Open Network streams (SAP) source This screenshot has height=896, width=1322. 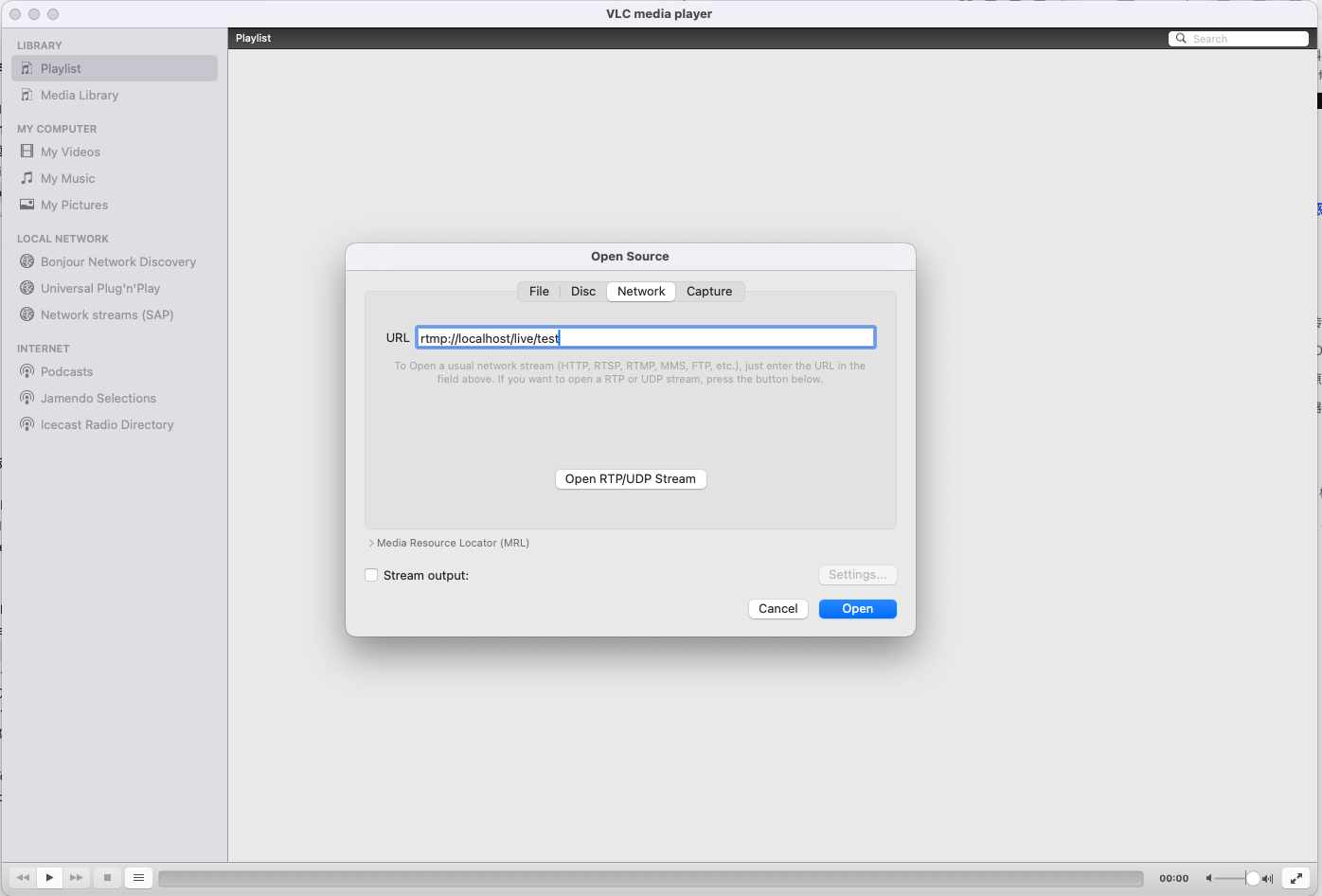click(x=106, y=314)
